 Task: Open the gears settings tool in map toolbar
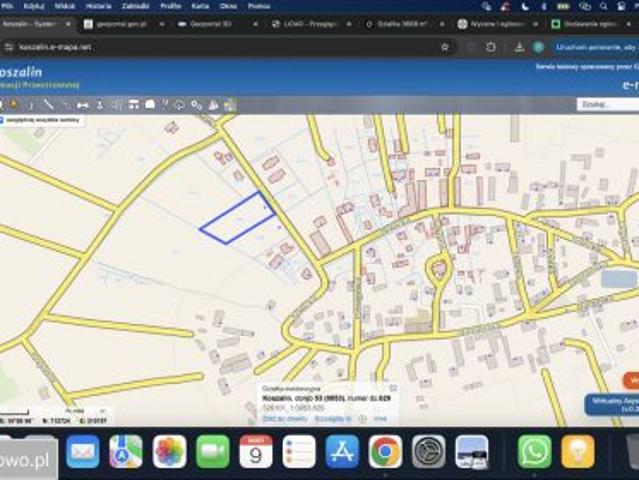pos(197,105)
